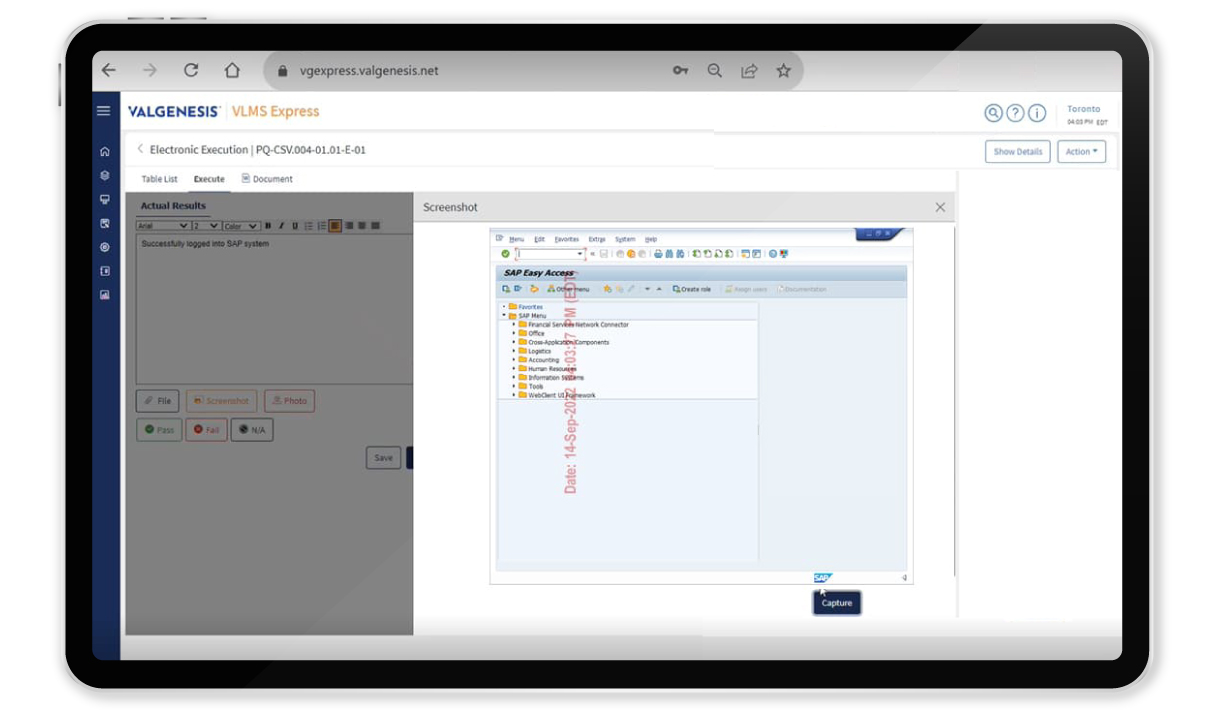Open the saved passwords key icon
The width and height of the screenshot is (1212, 710).
point(680,71)
